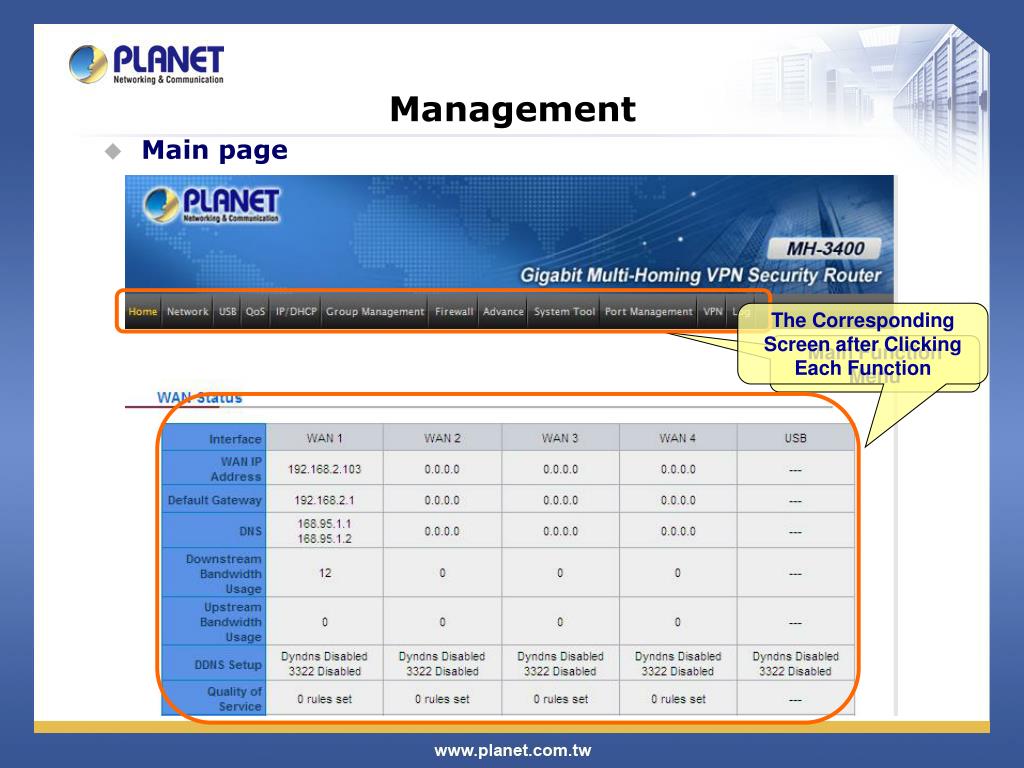This screenshot has height=768, width=1024.
Task: Click Upstream Bandwidth Usage row label
Action: coord(214,622)
